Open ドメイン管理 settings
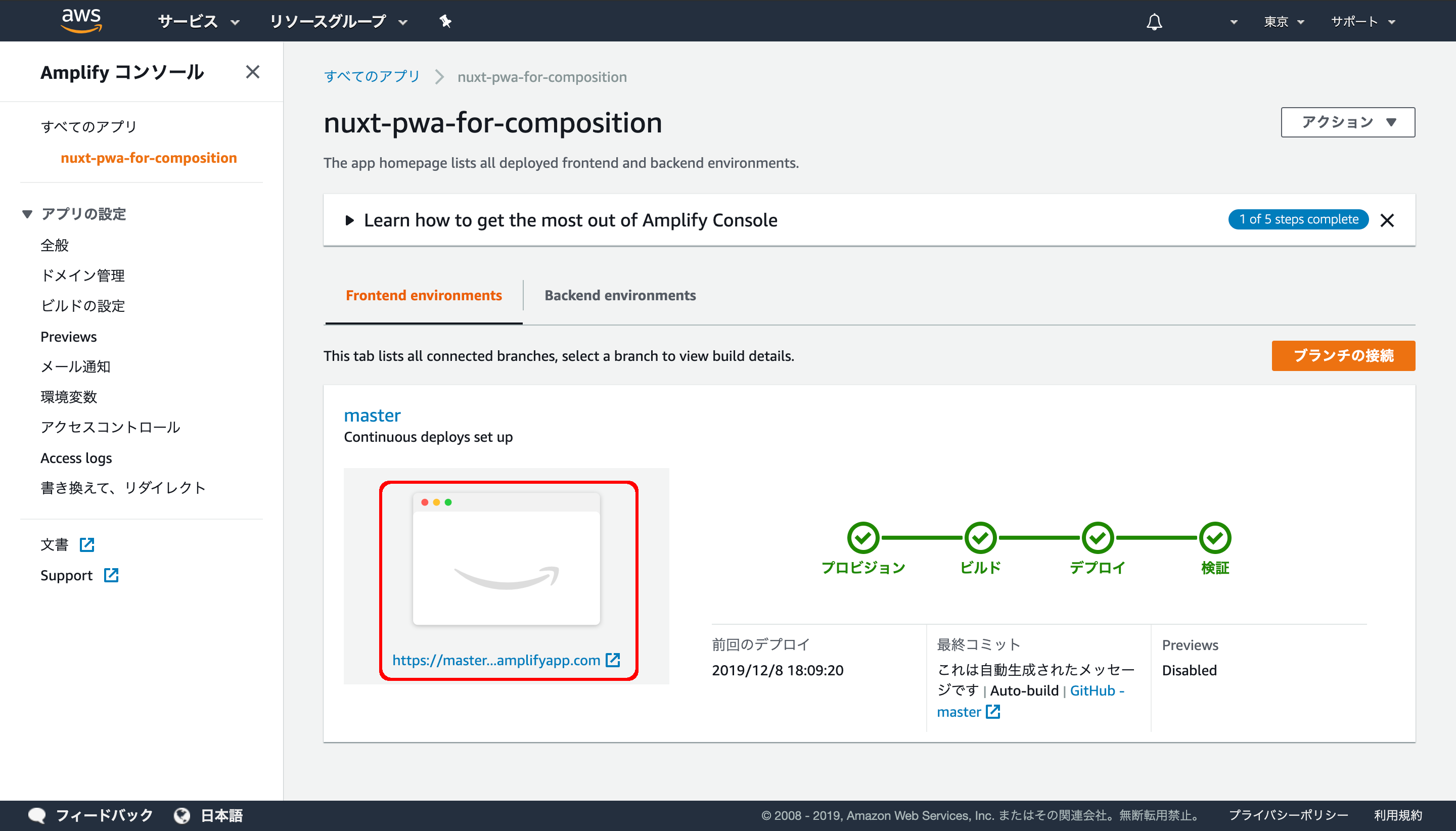Image resolution: width=1456 pixels, height=831 pixels. 82,275
